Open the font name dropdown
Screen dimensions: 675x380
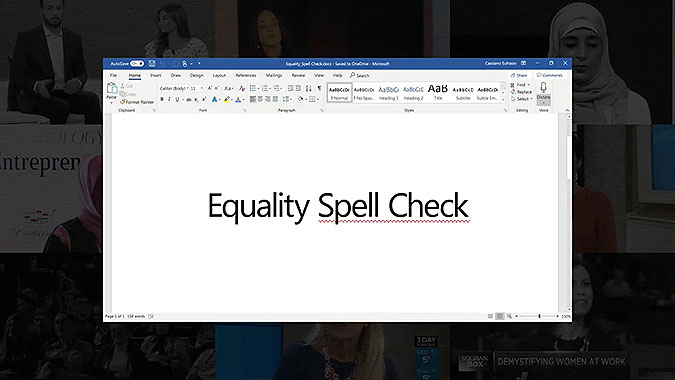pyautogui.click(x=174, y=88)
